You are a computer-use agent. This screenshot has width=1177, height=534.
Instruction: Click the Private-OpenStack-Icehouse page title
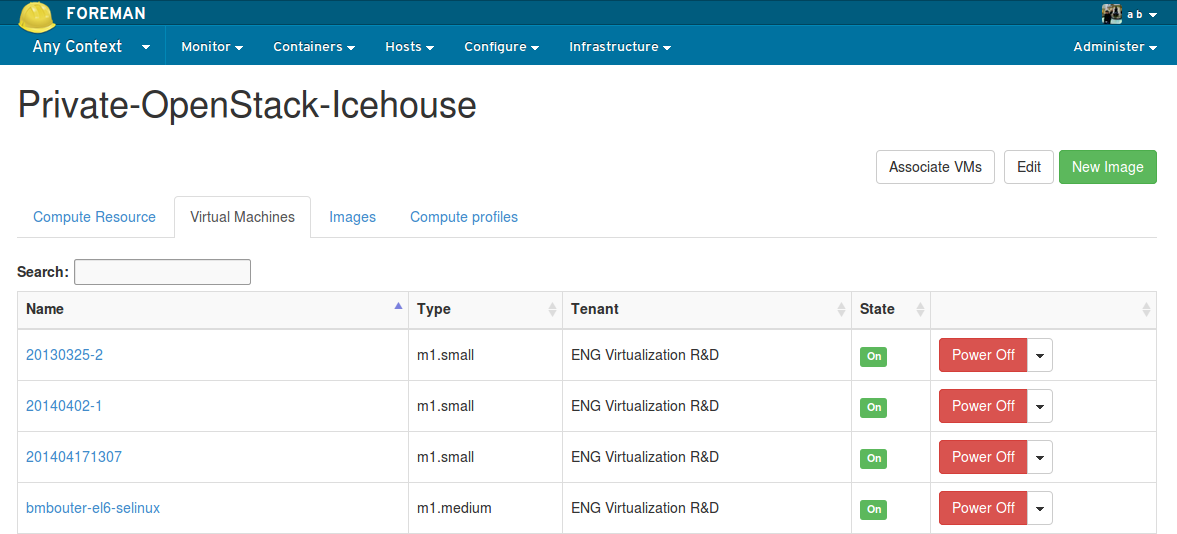point(247,105)
